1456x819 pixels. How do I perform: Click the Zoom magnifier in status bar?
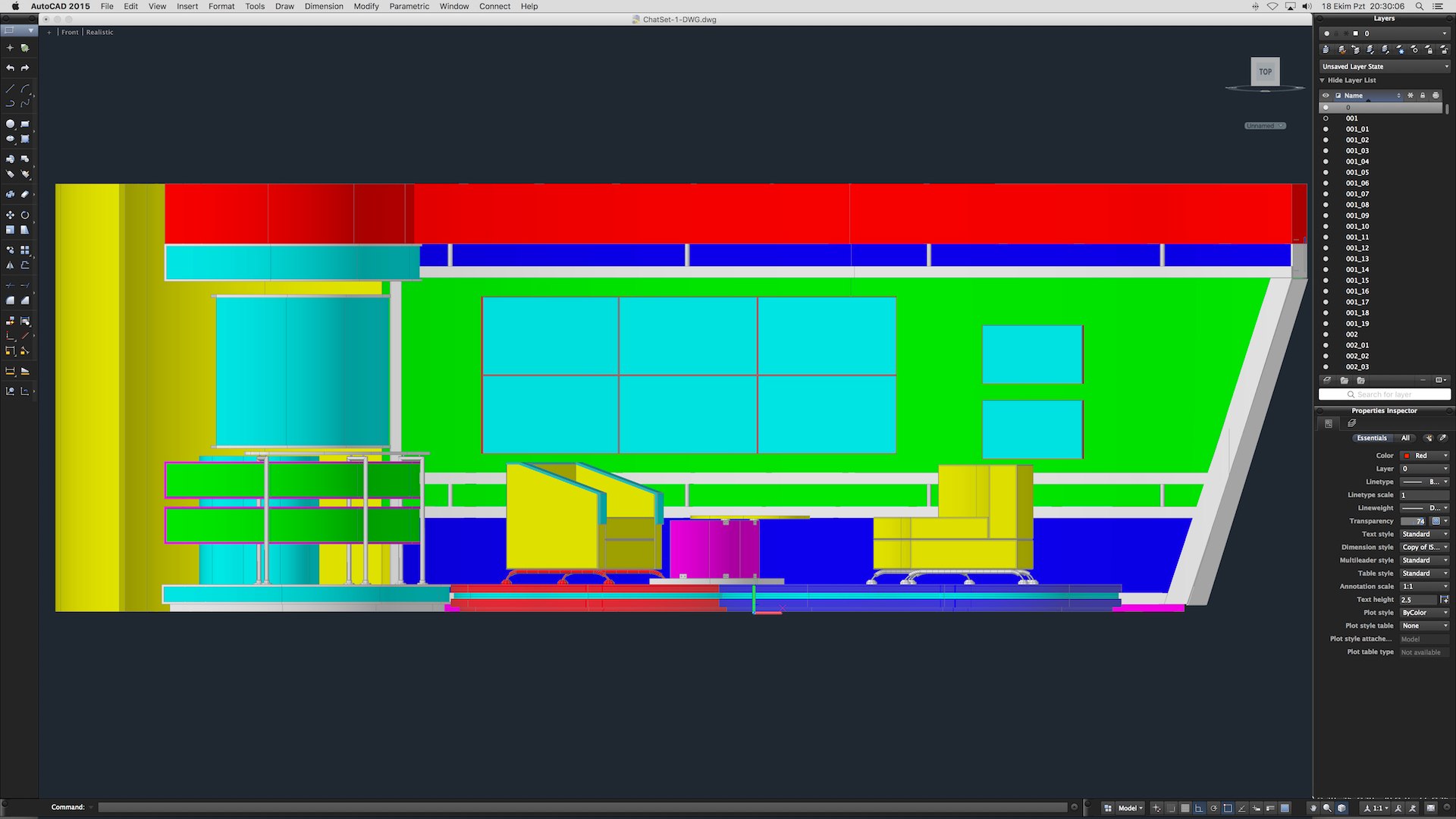1327,808
